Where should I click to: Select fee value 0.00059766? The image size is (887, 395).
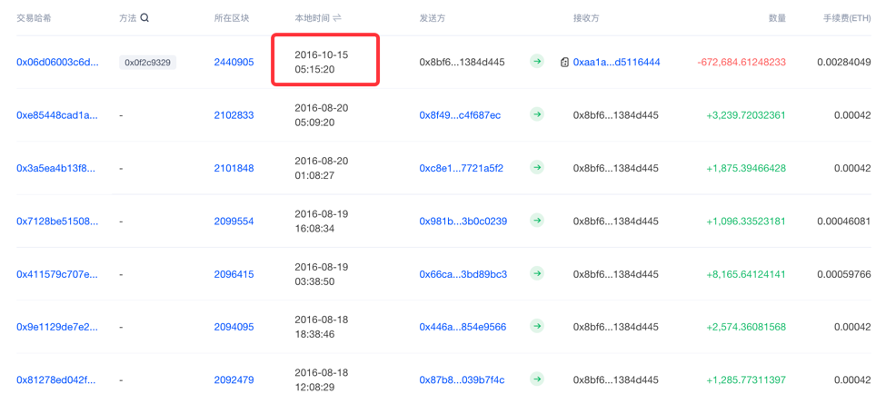coord(844,274)
